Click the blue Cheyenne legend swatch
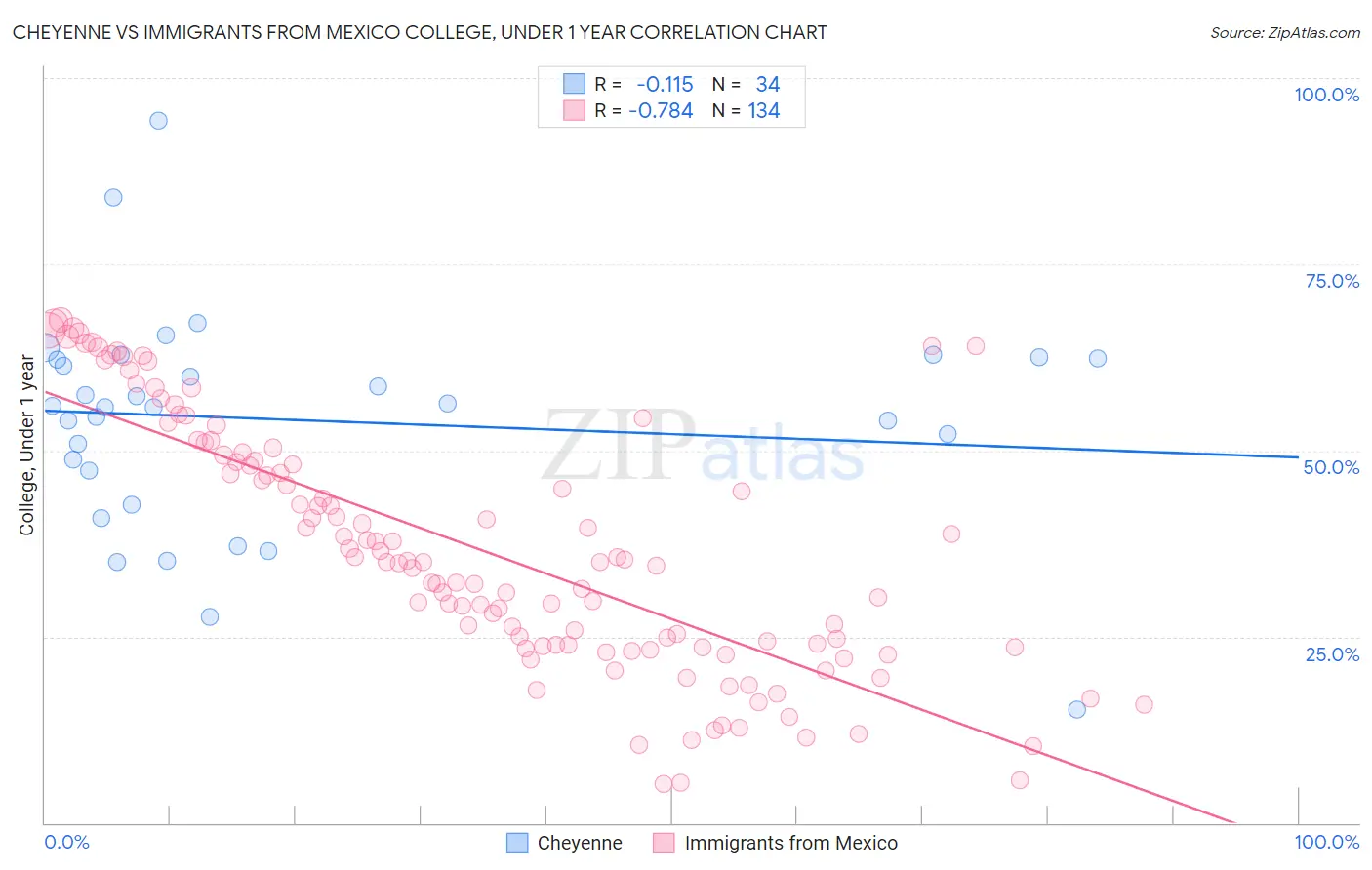 coord(517,843)
